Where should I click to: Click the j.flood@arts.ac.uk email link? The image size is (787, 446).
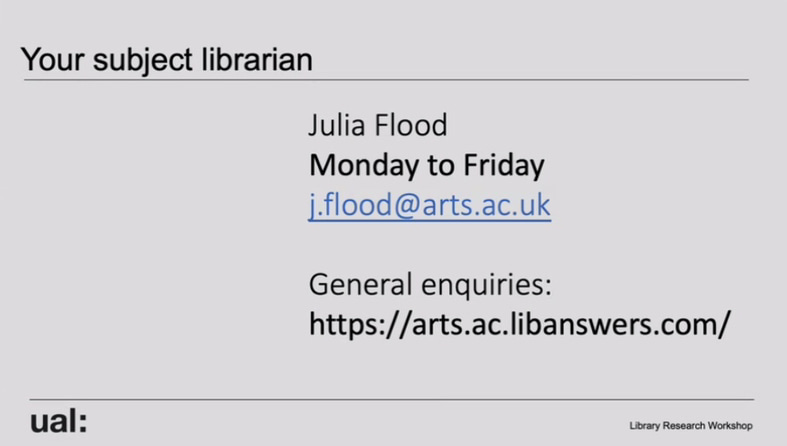tap(429, 204)
